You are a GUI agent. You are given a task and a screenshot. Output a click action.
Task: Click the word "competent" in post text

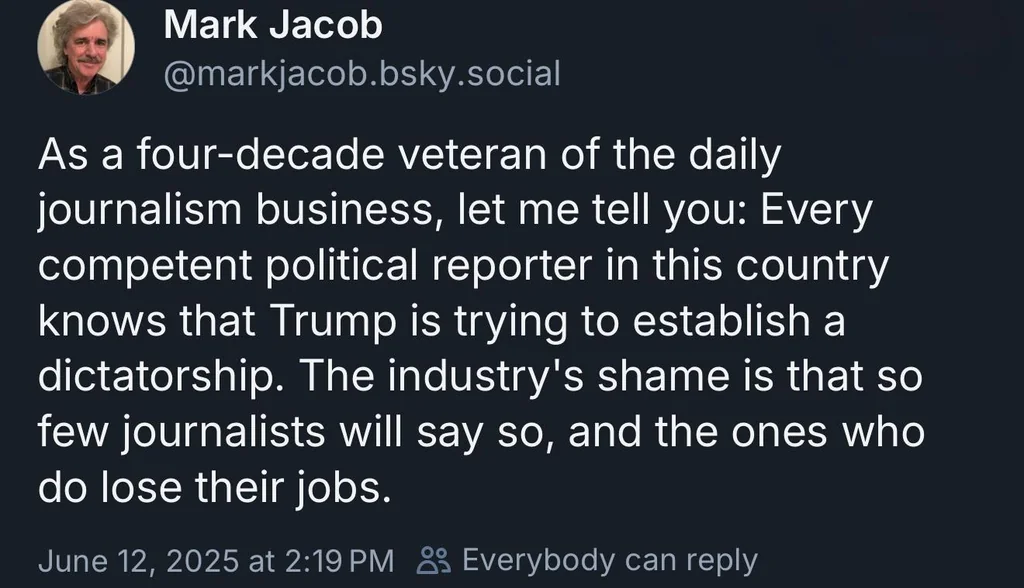click(x=146, y=267)
